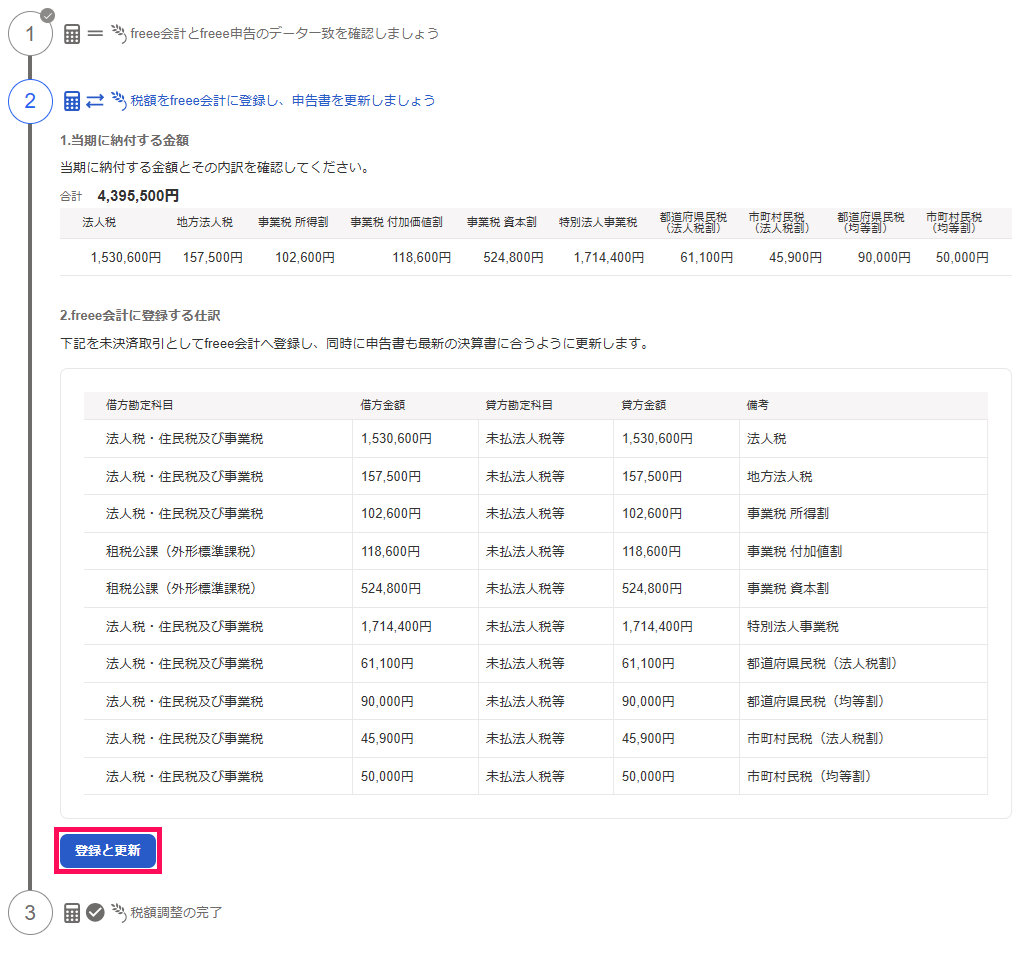Click the 都道府県民税(法人税割) header in the summary table
1023x953 pixels.
(693, 222)
